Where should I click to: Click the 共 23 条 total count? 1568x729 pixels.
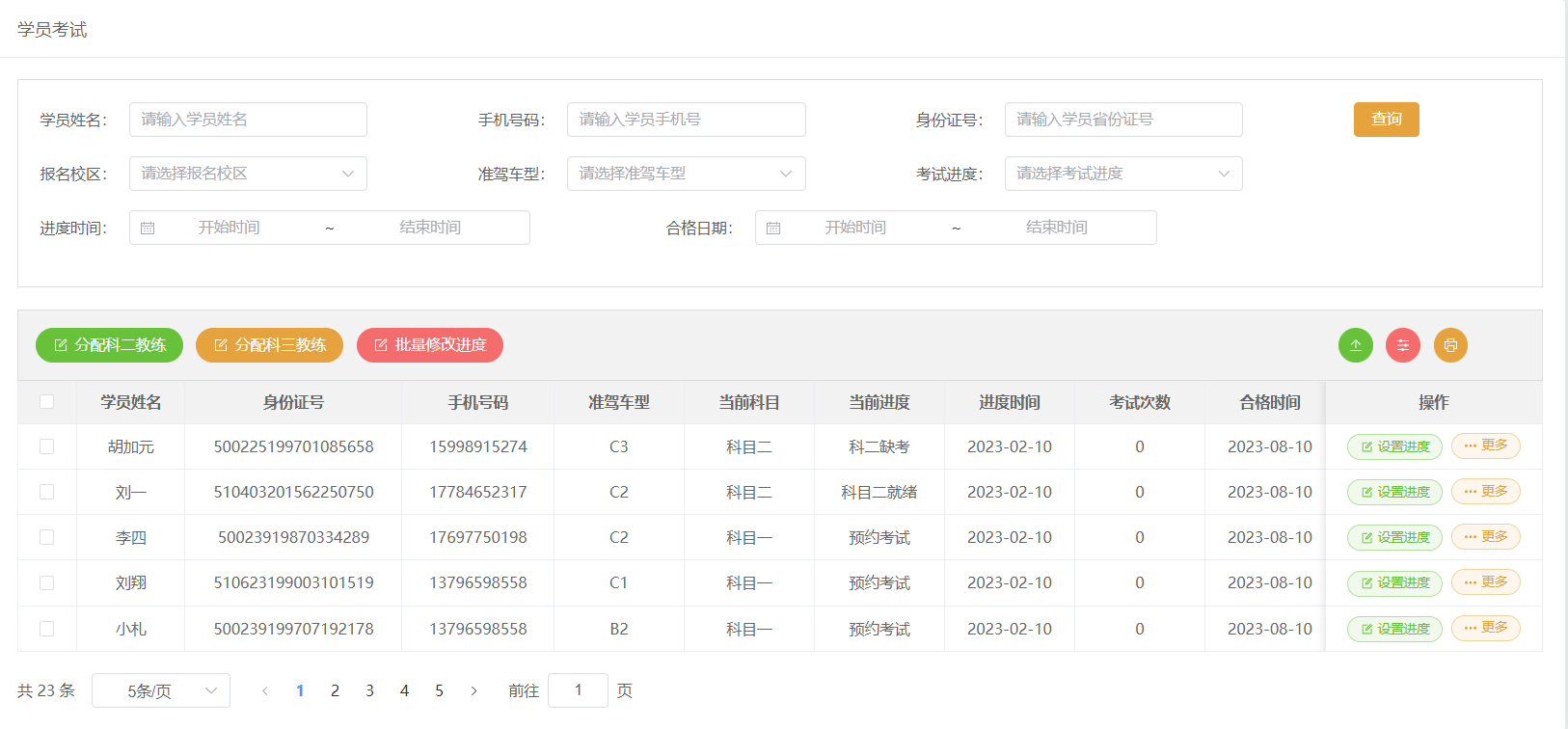point(46,690)
